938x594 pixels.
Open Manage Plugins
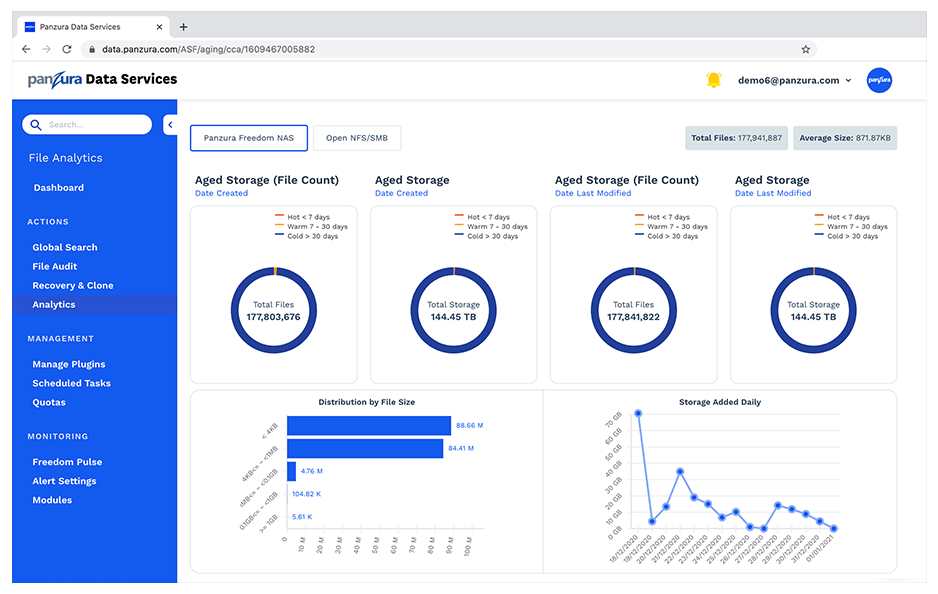(69, 364)
